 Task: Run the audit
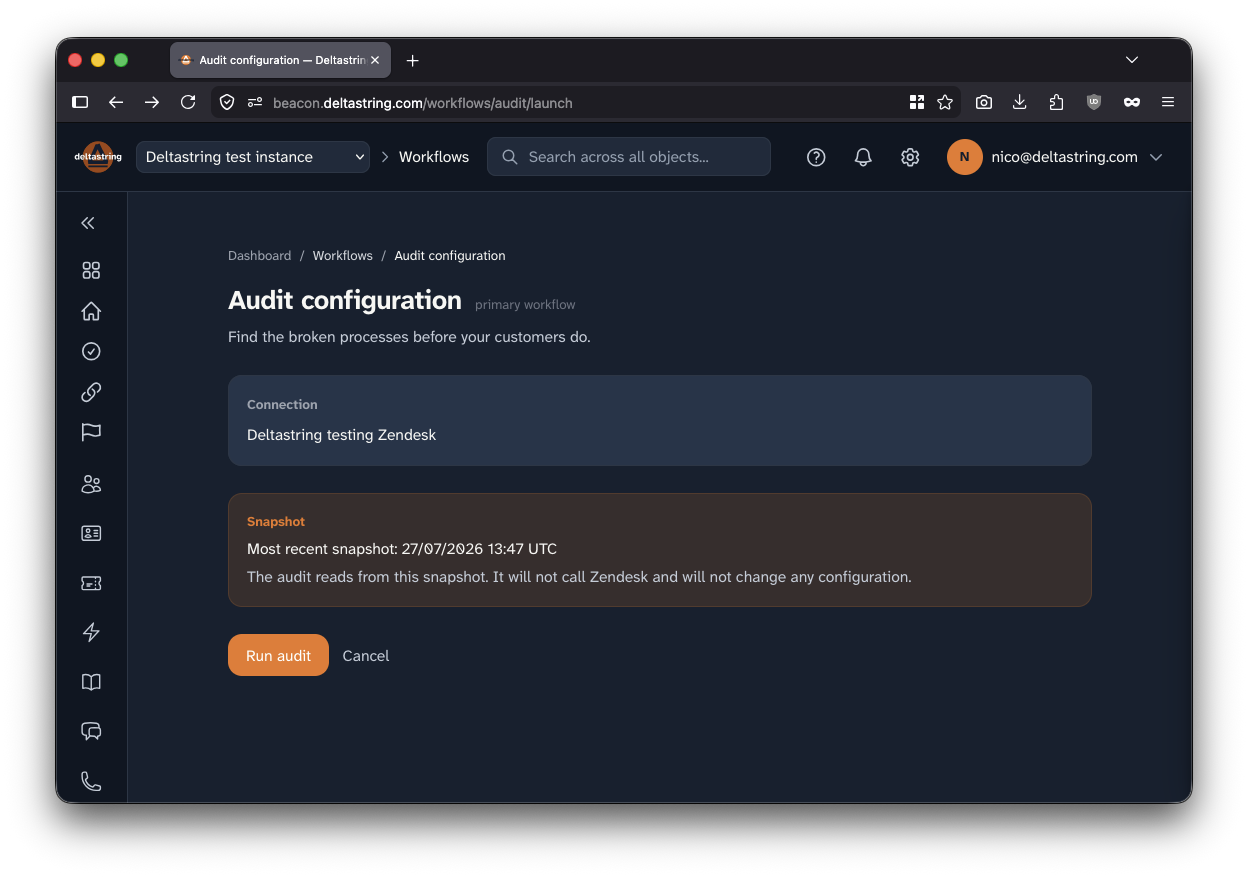coord(278,655)
